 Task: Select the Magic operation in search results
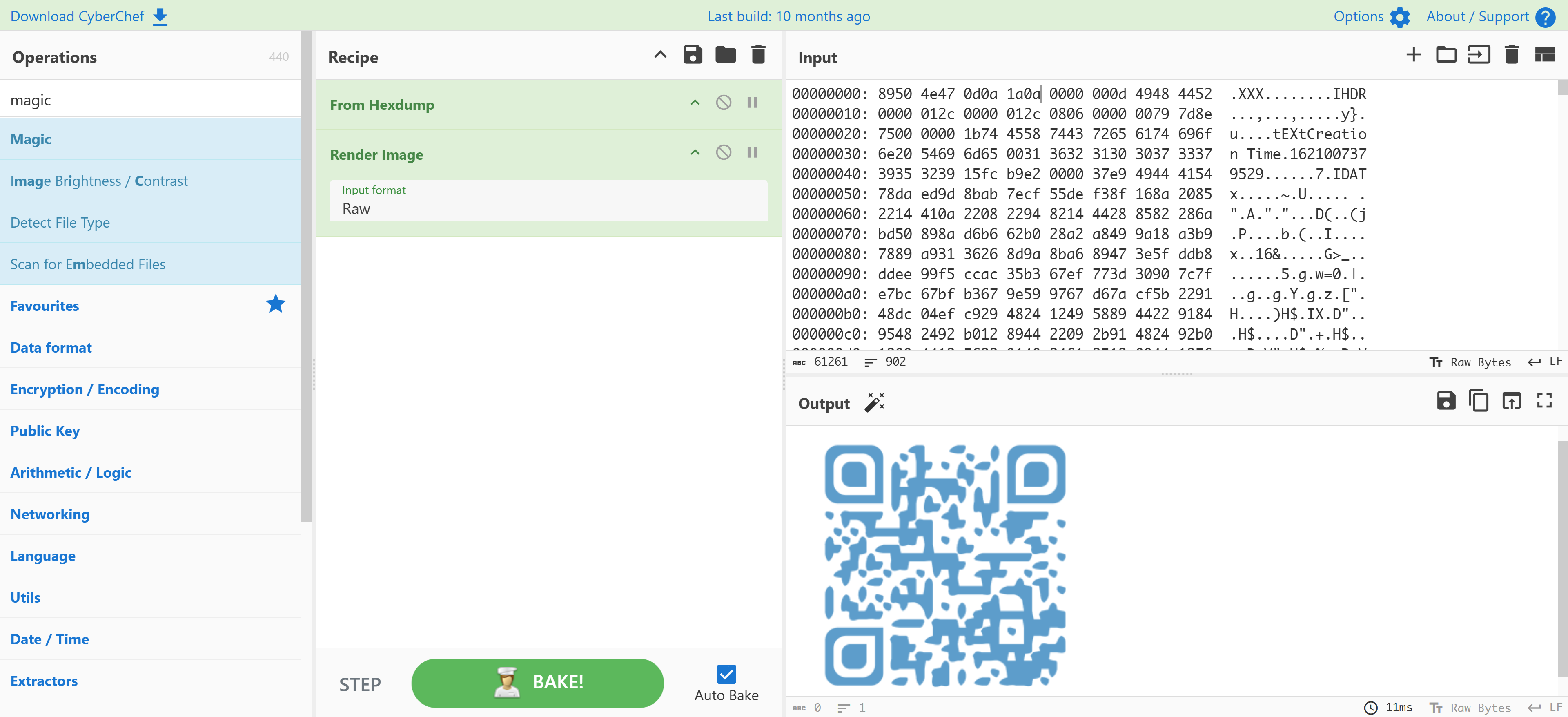(x=150, y=139)
